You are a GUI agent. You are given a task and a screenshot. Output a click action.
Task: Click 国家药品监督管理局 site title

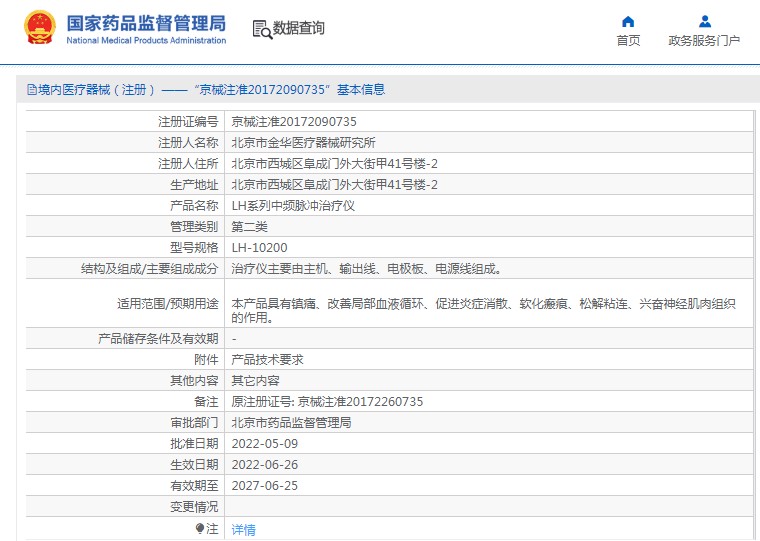[x=146, y=23]
